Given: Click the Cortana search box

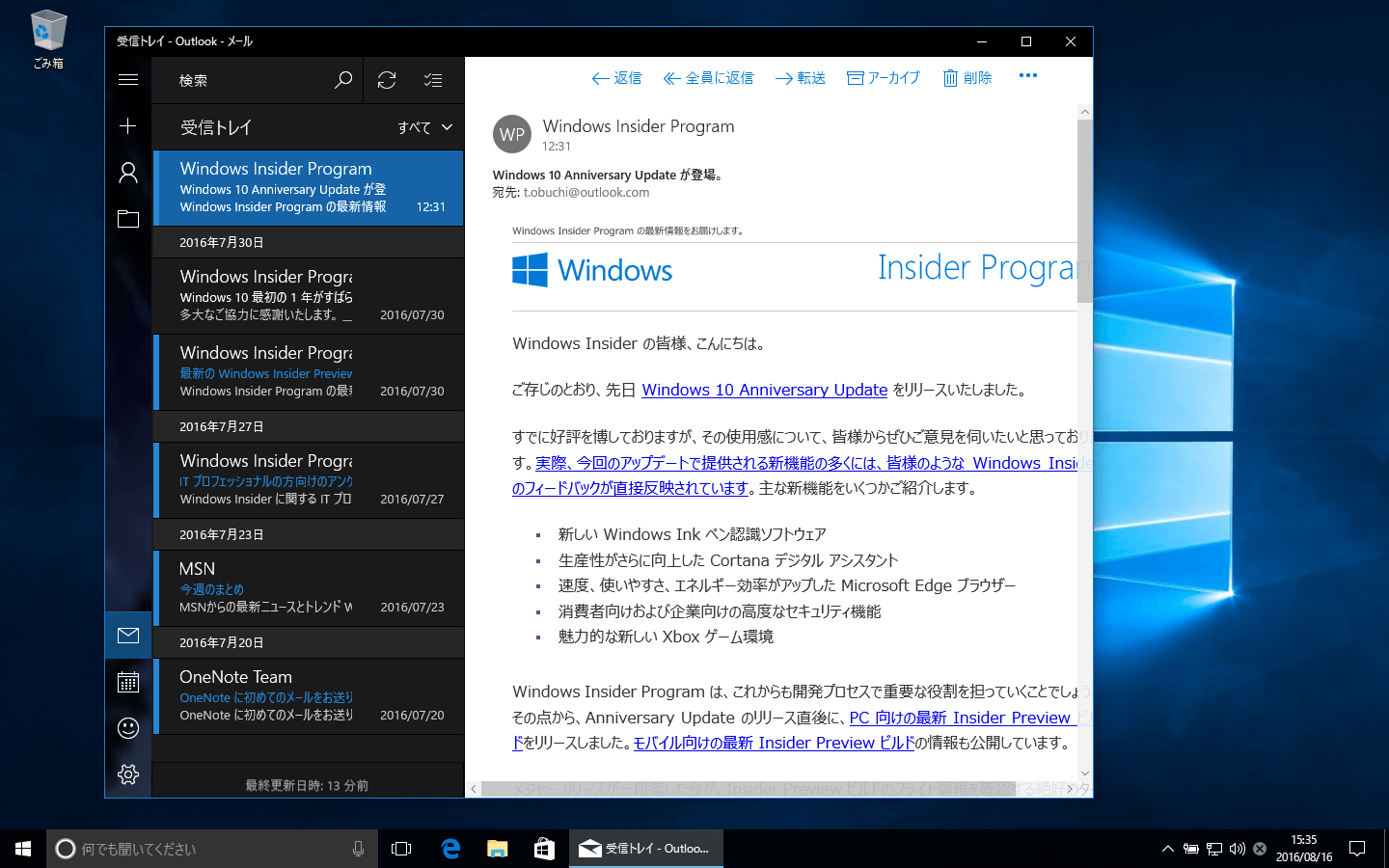Looking at the screenshot, I should coord(212,849).
